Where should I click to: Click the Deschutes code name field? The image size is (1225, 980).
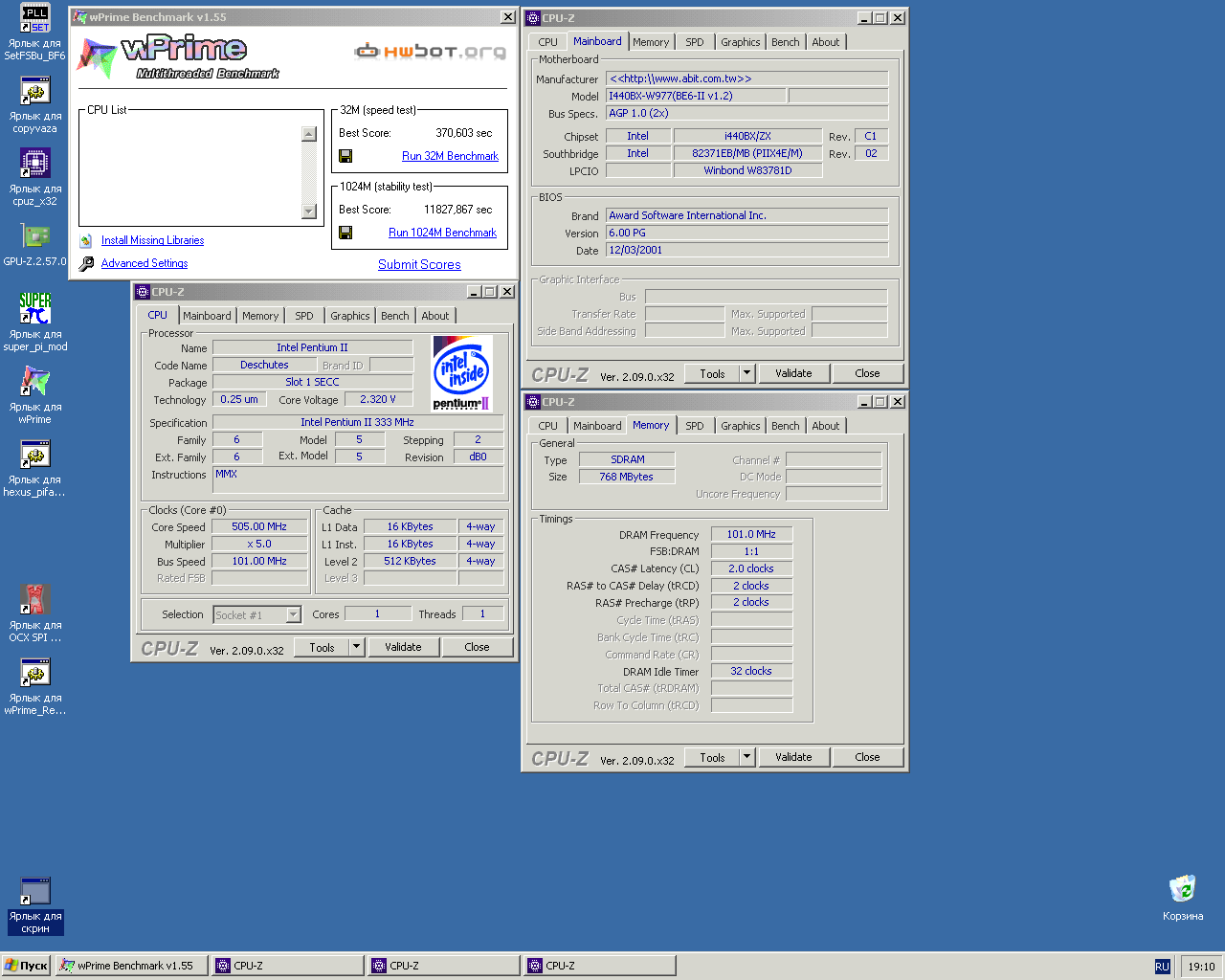click(x=265, y=365)
